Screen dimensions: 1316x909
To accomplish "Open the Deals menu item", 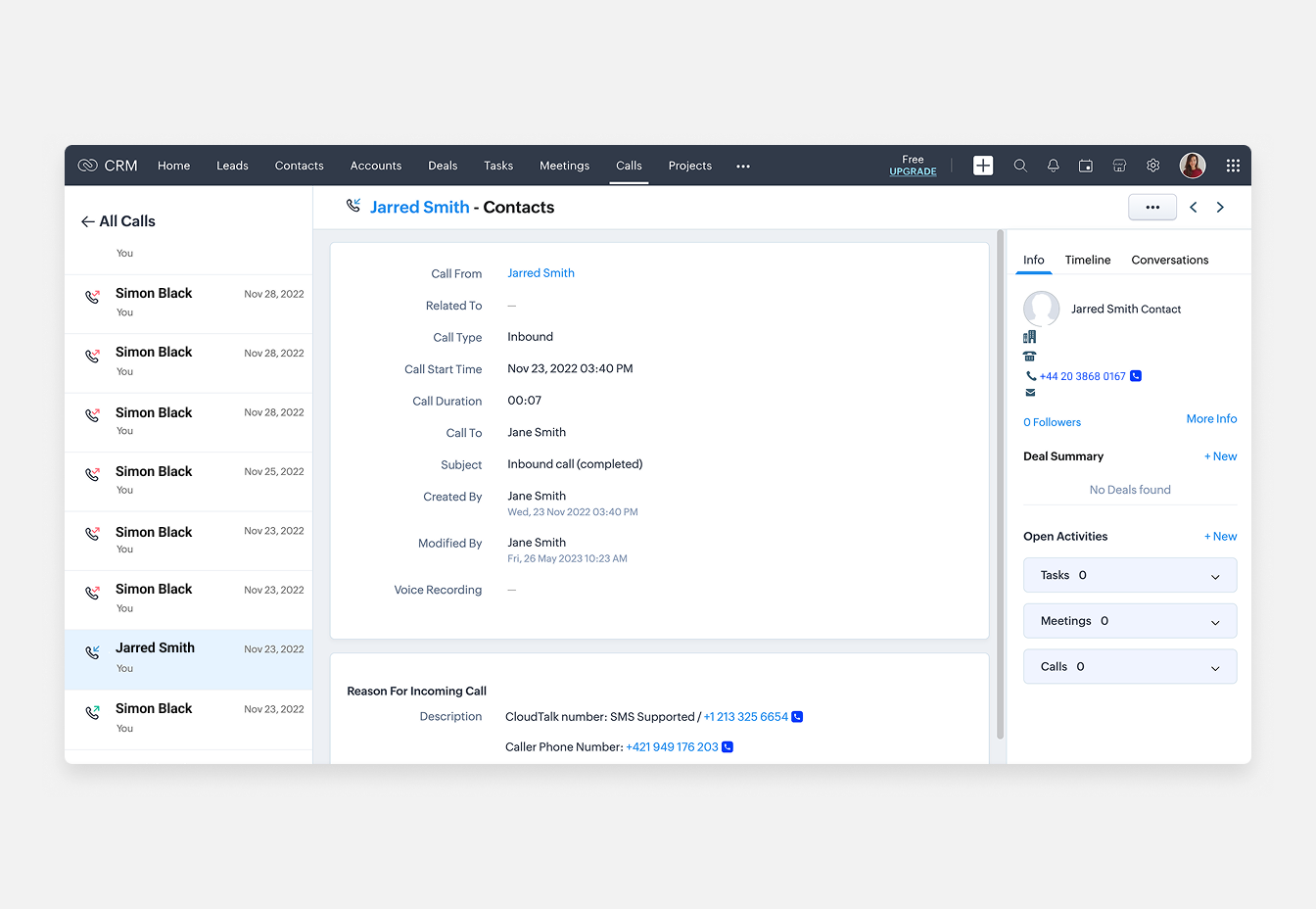I will click(443, 166).
